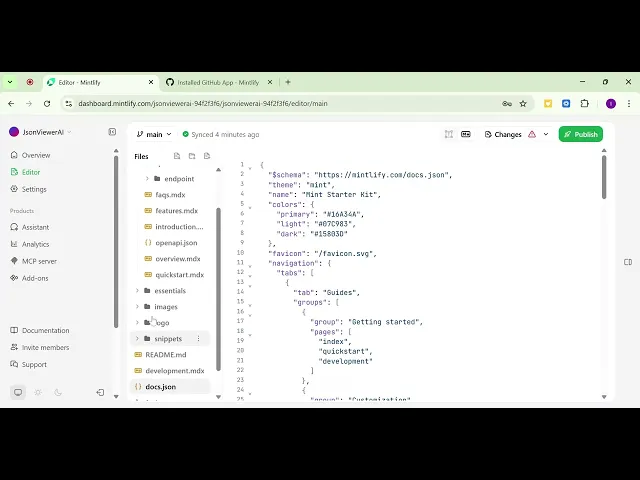Close the Editor - Mintlify tab

point(151,82)
